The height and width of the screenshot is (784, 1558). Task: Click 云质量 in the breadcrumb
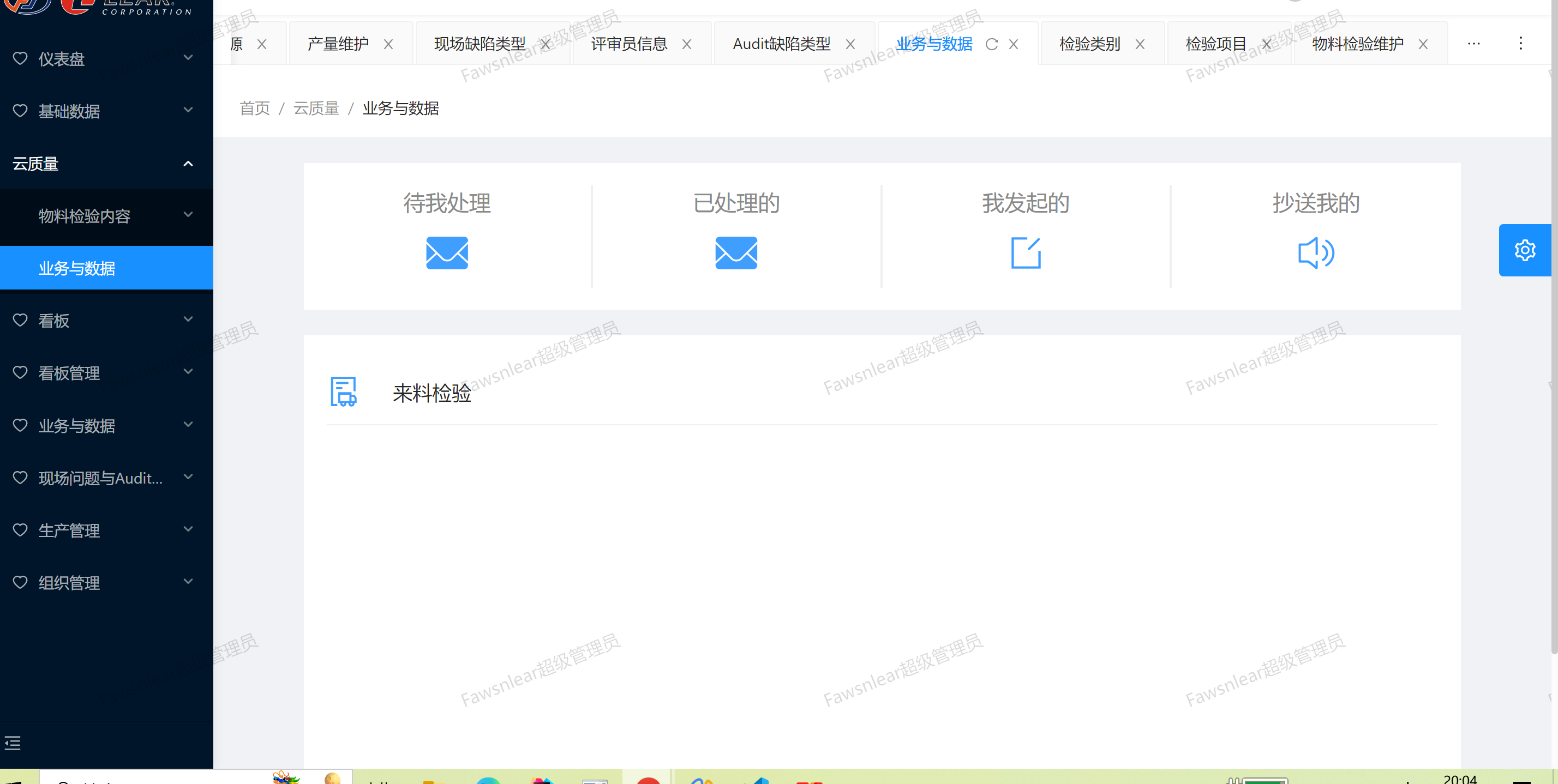[x=316, y=108]
